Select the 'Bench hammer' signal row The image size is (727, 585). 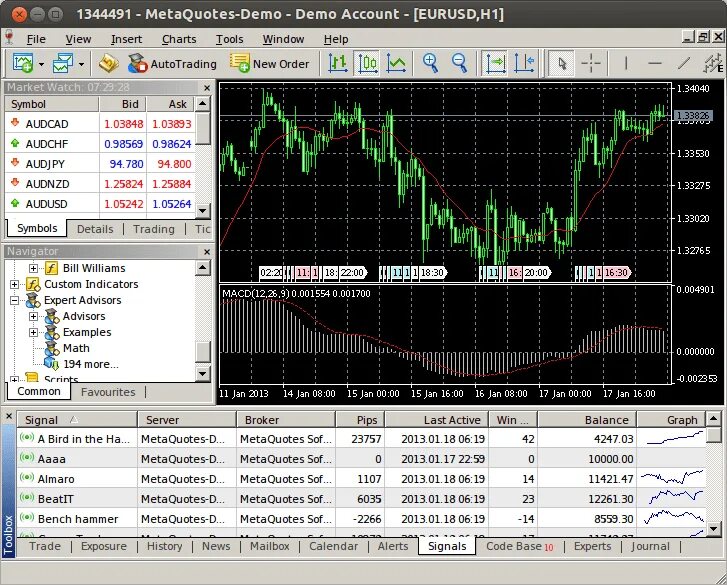coord(362,519)
